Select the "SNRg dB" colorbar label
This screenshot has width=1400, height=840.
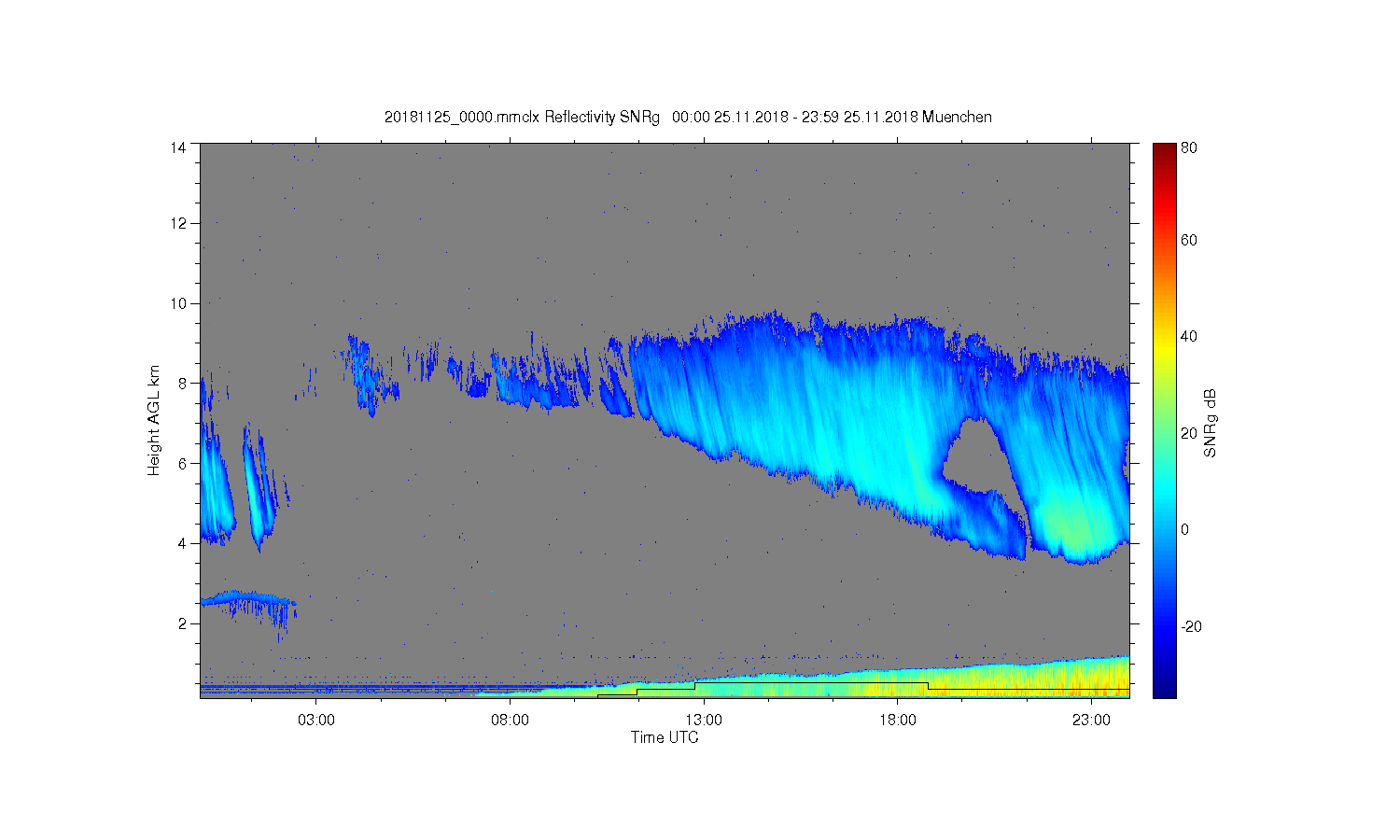(1211, 423)
